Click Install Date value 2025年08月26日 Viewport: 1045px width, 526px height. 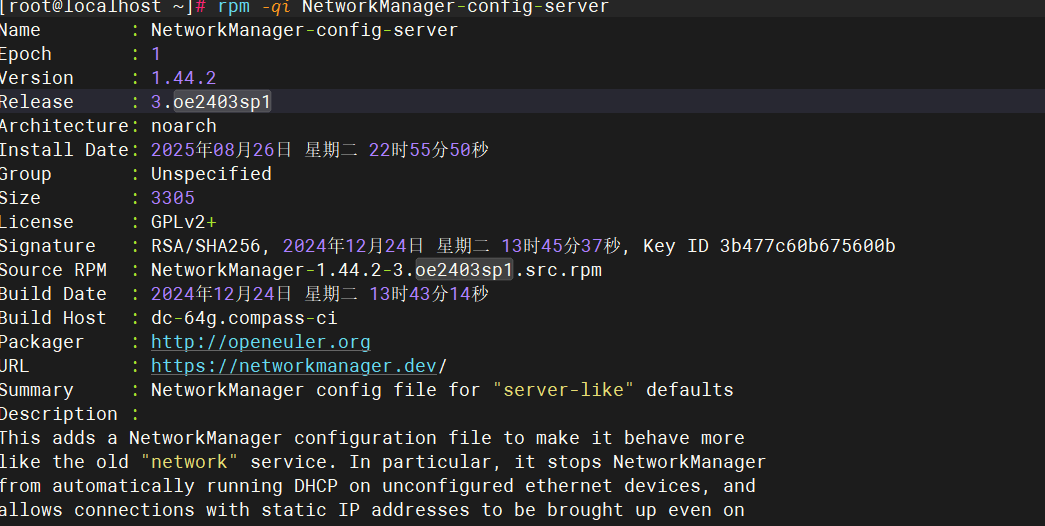pos(221,150)
